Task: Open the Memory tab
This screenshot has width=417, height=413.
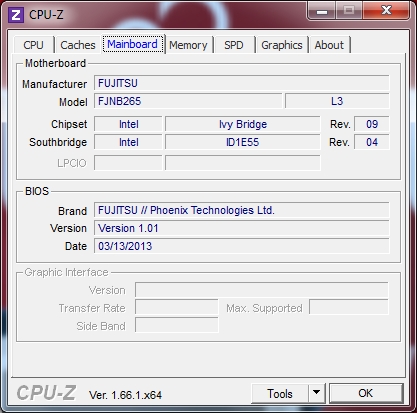Action: pos(188,45)
